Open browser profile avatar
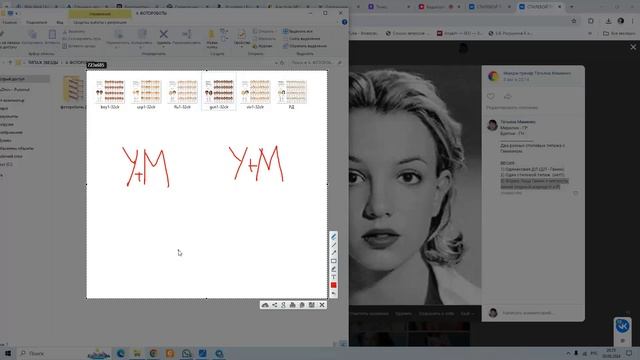 pos(621,21)
